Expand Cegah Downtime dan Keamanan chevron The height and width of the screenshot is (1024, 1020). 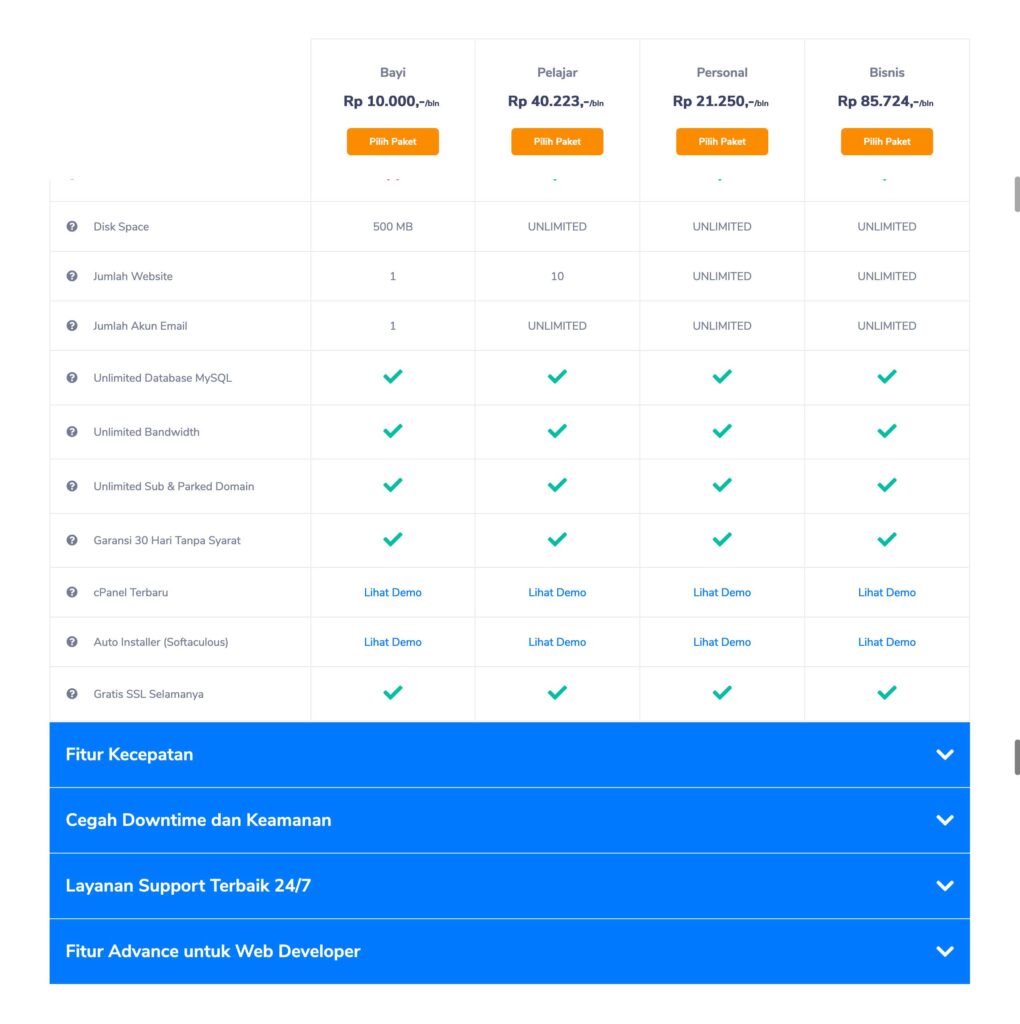coord(945,820)
